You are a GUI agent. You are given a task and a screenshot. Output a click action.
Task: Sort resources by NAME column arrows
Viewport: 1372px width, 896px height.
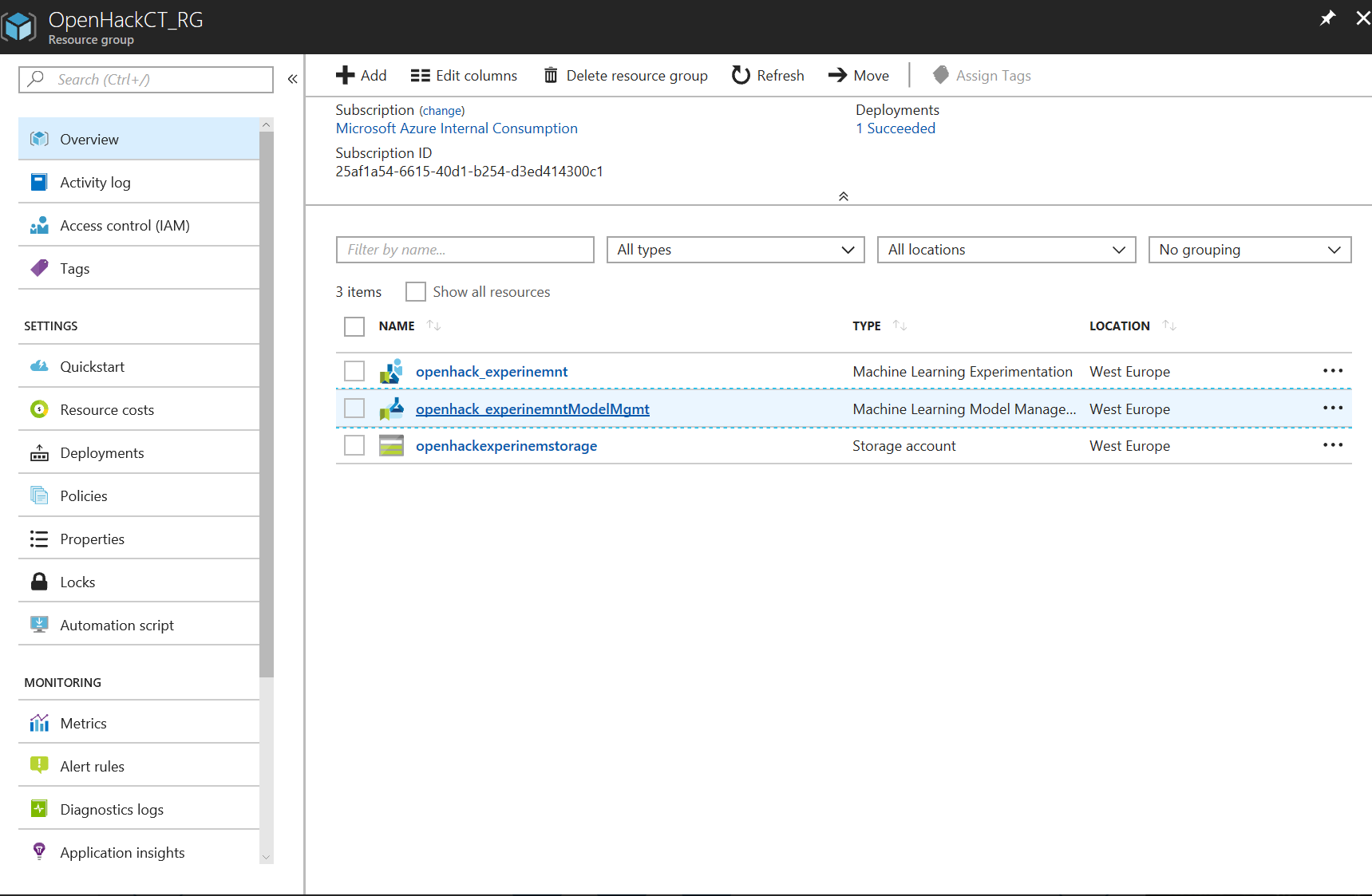433,326
